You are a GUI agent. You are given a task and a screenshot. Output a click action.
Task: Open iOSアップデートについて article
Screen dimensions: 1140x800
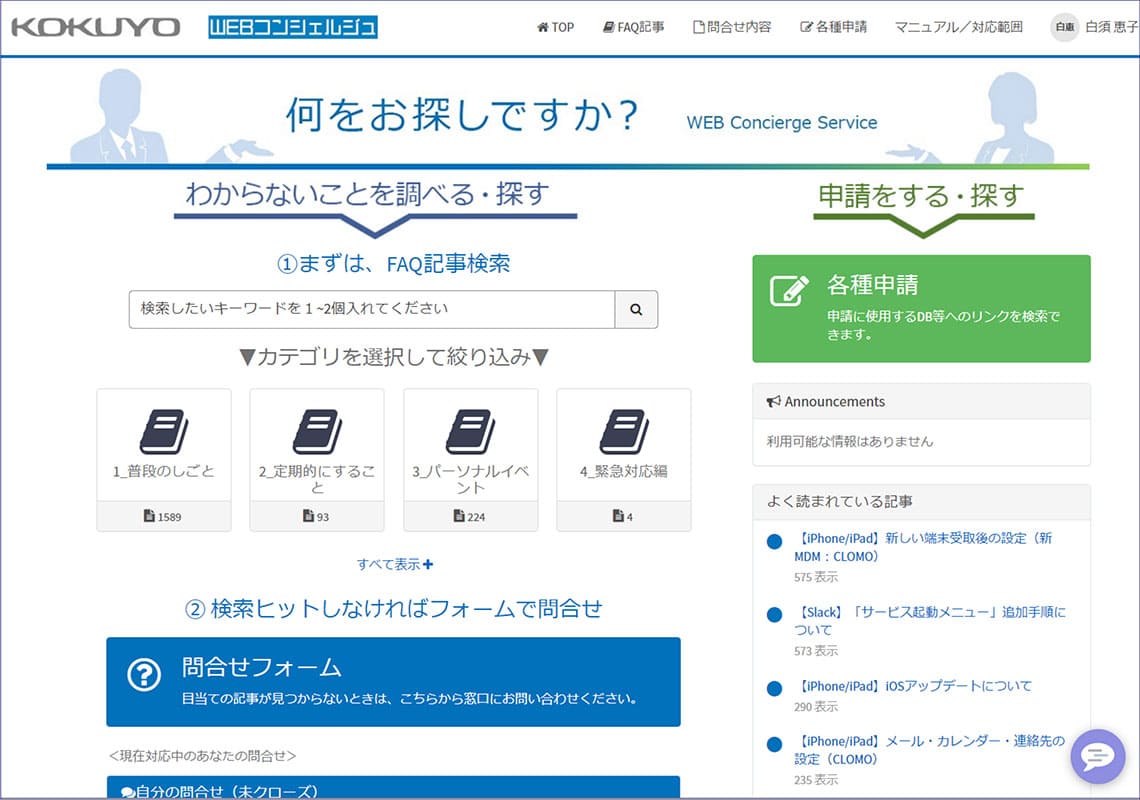pos(912,686)
